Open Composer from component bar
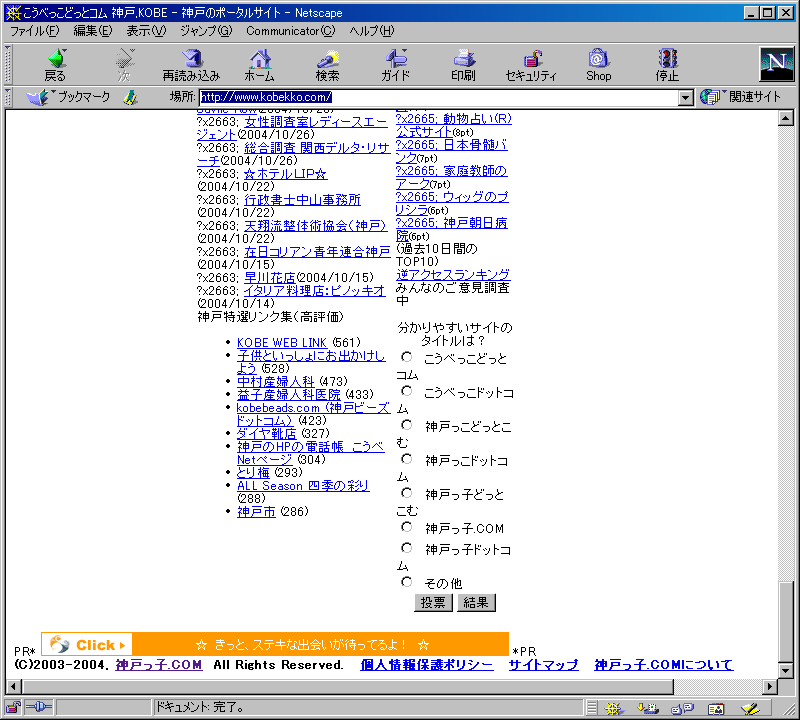Image resolution: width=800 pixels, height=720 pixels. [x=751, y=708]
